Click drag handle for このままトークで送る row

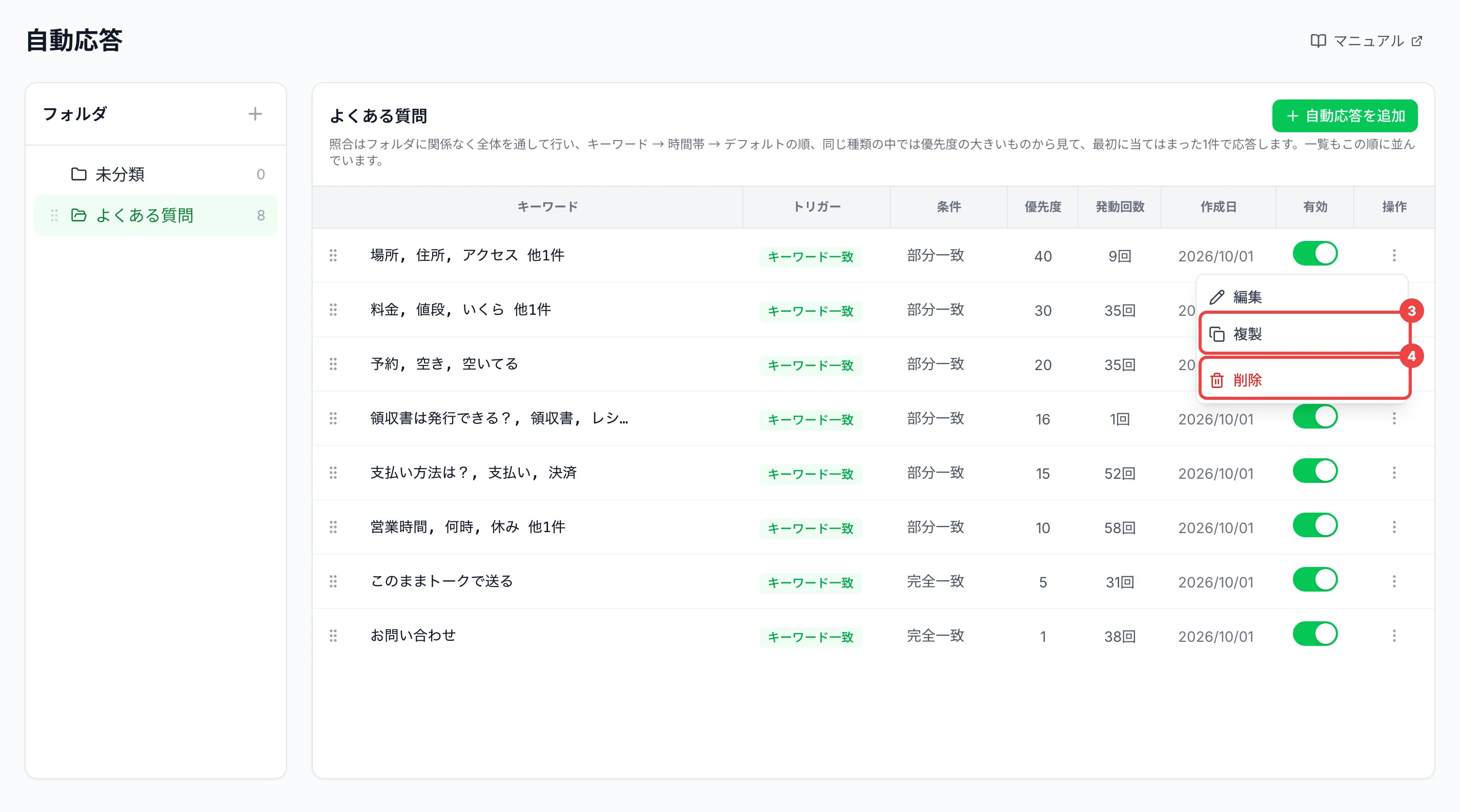click(x=333, y=582)
